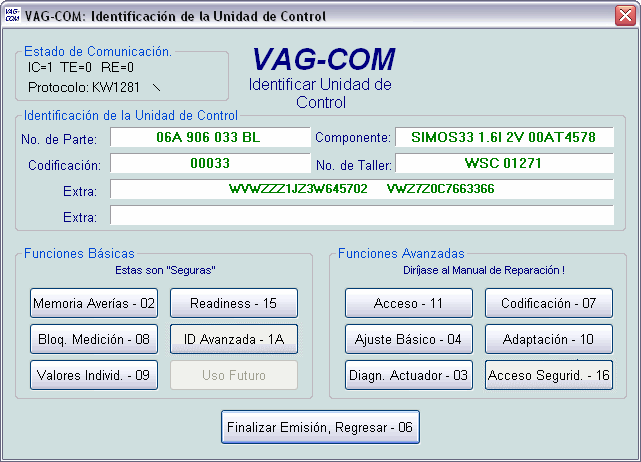Click the Acceso - 11 button
641x462 pixels.
tap(409, 303)
